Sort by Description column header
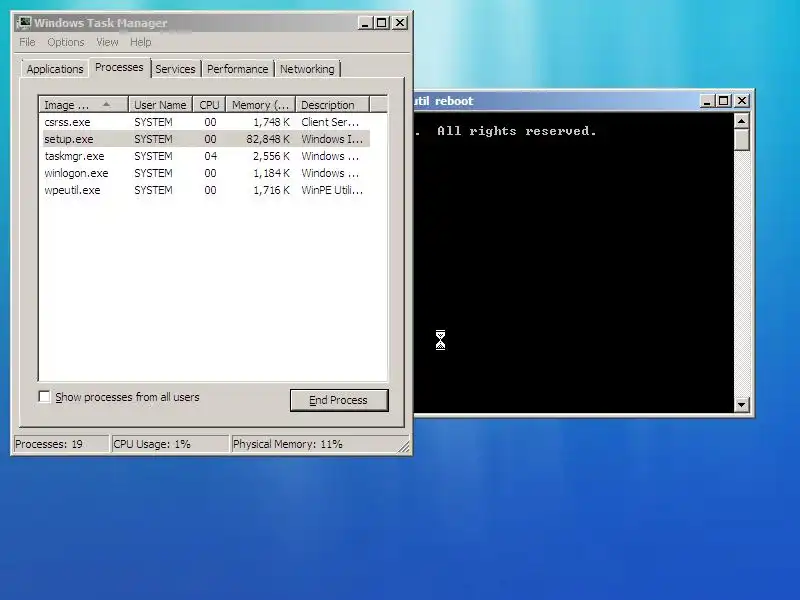 tap(332, 105)
